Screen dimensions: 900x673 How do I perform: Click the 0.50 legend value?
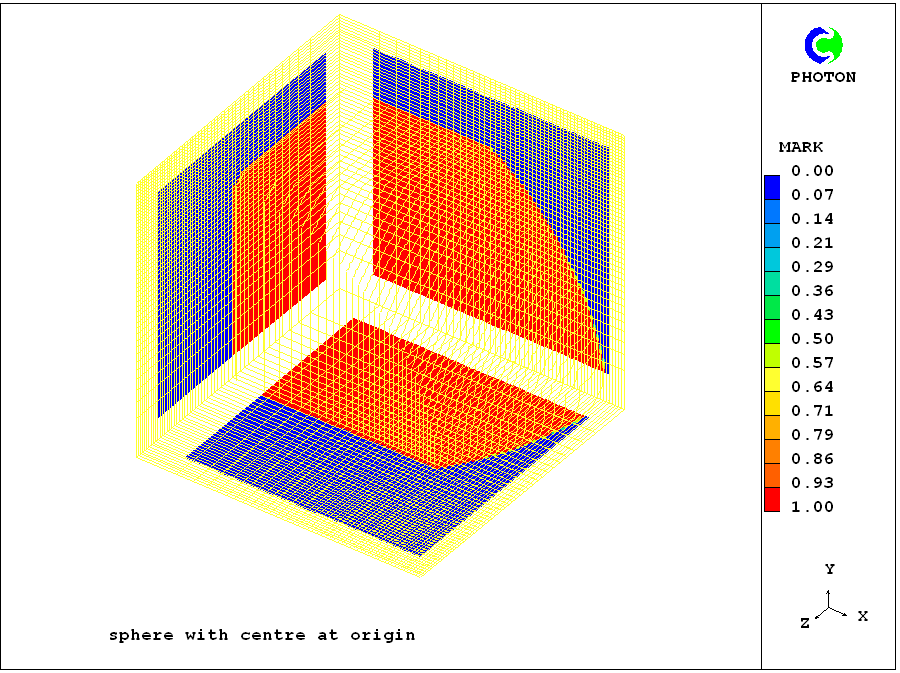click(812, 339)
